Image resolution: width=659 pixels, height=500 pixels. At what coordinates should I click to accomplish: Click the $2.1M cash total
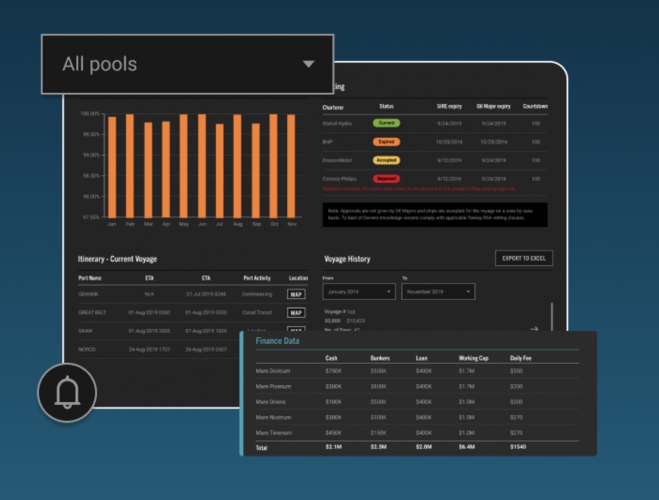coord(333,447)
